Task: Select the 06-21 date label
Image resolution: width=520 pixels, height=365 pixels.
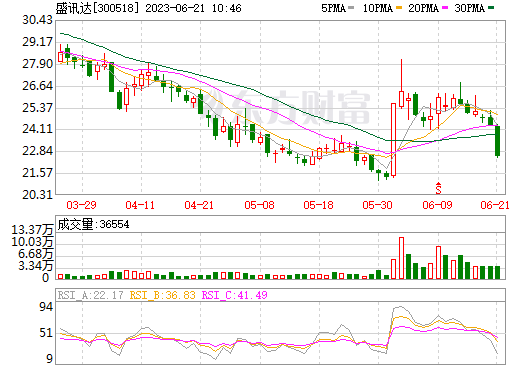Action: pyautogui.click(x=495, y=205)
